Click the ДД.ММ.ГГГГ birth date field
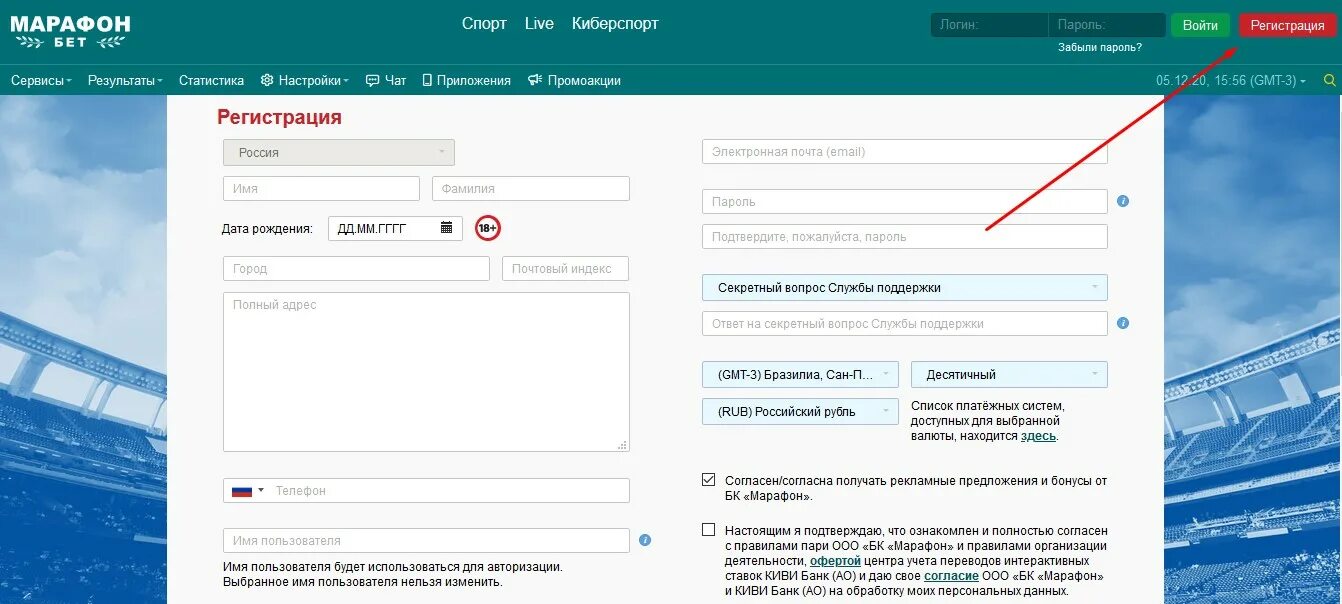Viewport: 1342px width, 604px height. click(395, 228)
